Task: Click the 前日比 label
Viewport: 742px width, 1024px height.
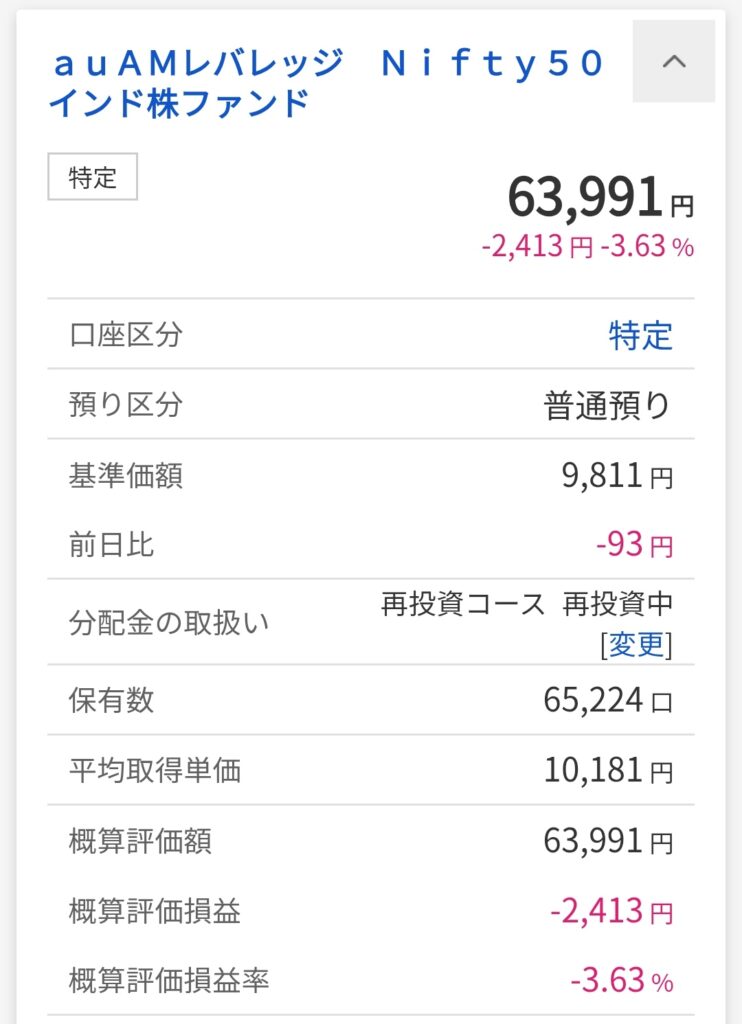Action: tap(112, 546)
